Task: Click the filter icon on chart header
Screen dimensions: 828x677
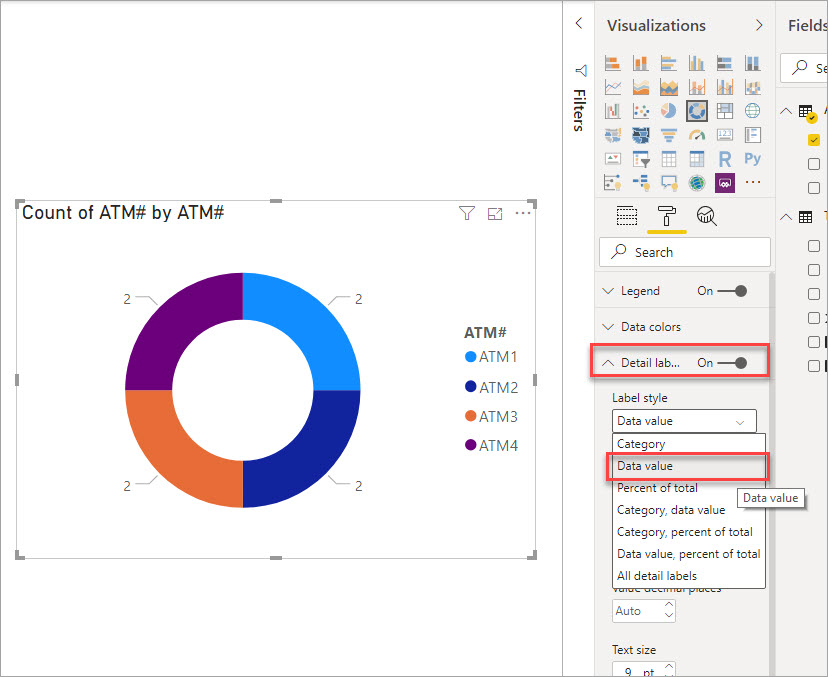Action: tap(467, 213)
